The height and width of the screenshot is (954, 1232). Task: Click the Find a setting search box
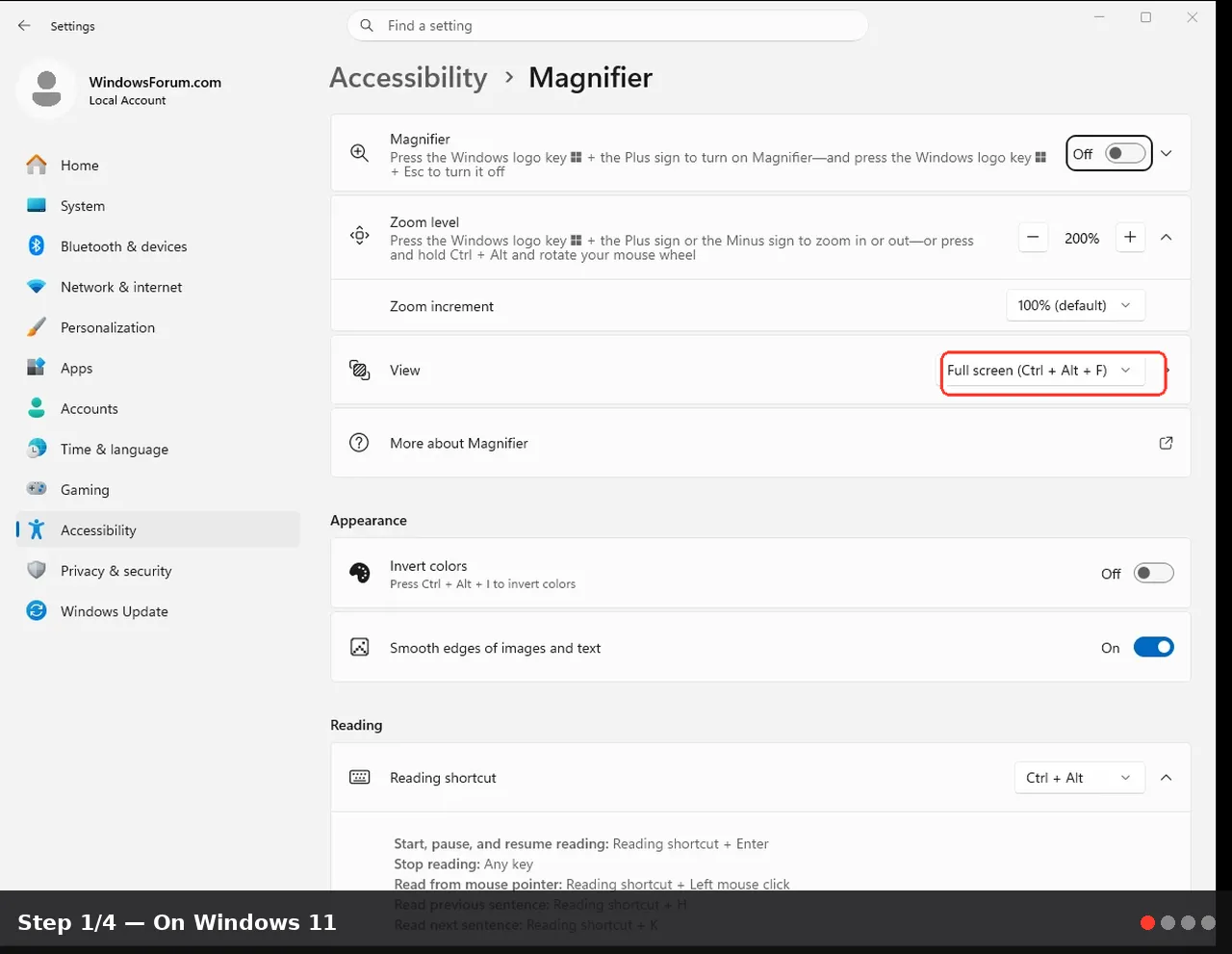[607, 26]
